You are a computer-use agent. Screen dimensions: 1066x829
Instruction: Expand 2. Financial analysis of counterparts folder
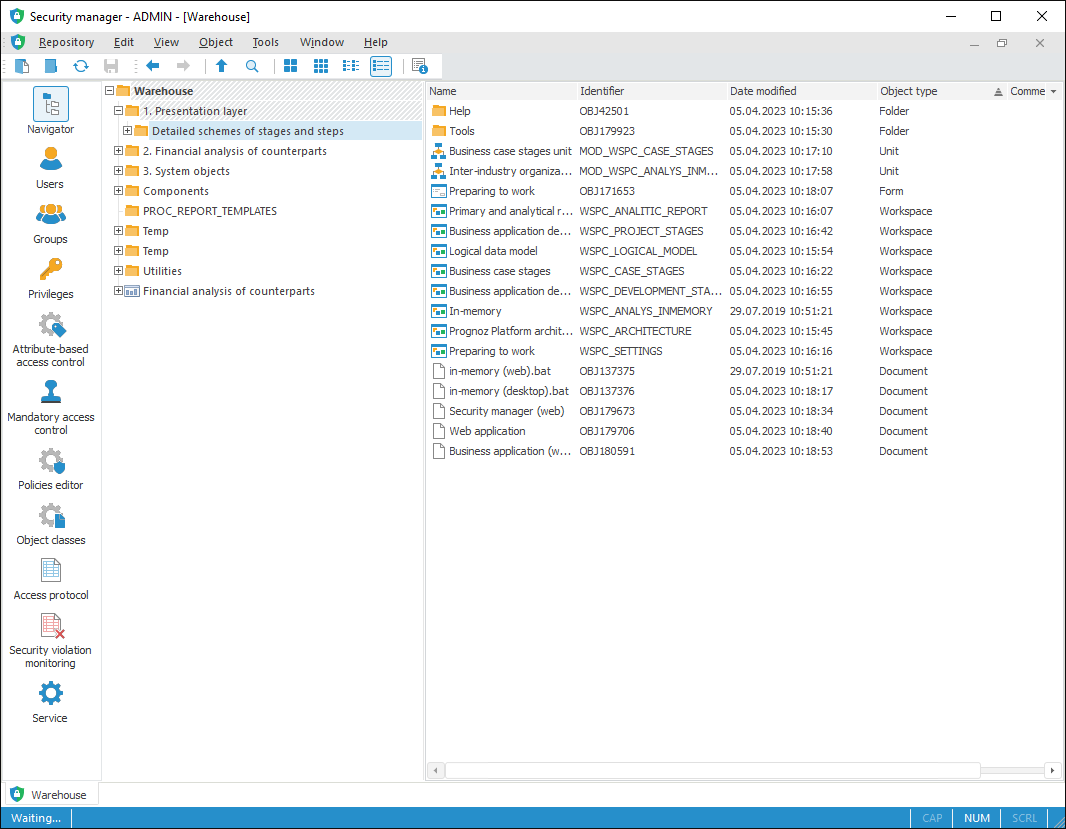tap(118, 150)
